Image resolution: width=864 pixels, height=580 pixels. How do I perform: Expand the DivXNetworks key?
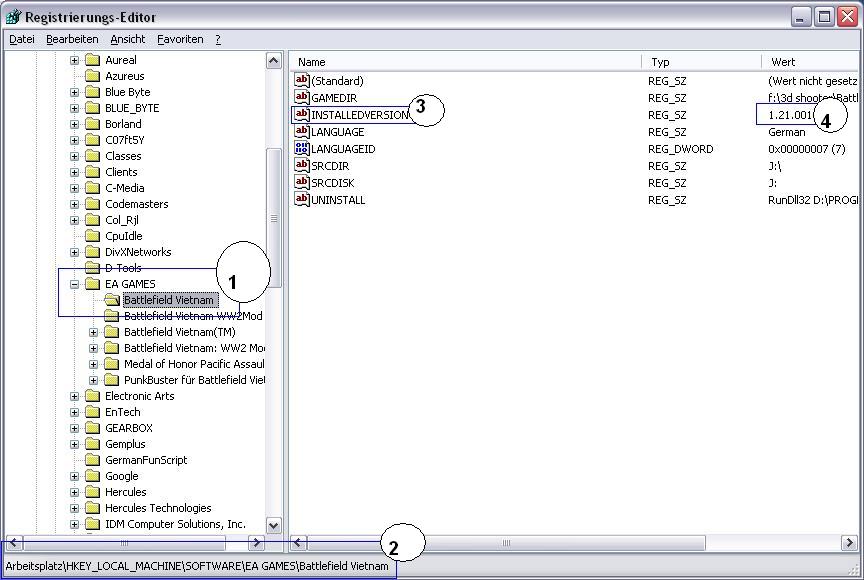point(74,252)
